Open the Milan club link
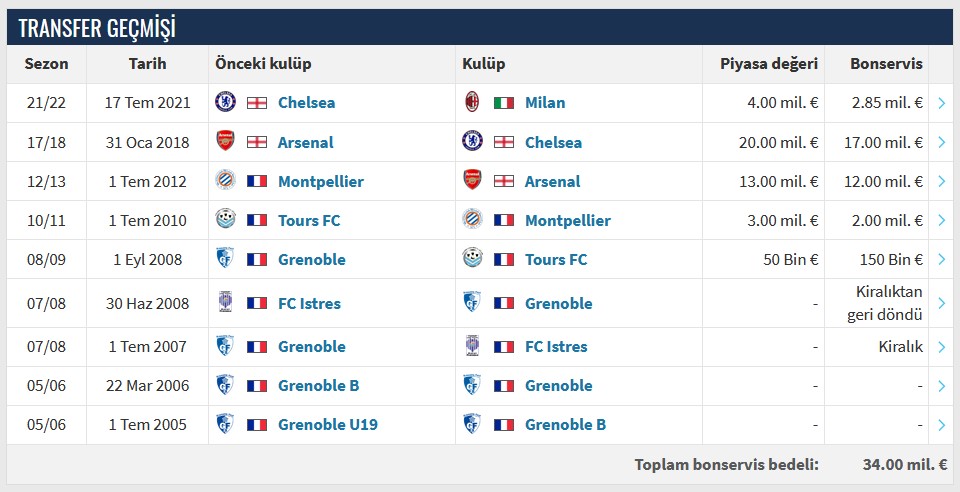The width and height of the screenshot is (960, 492). tap(545, 102)
